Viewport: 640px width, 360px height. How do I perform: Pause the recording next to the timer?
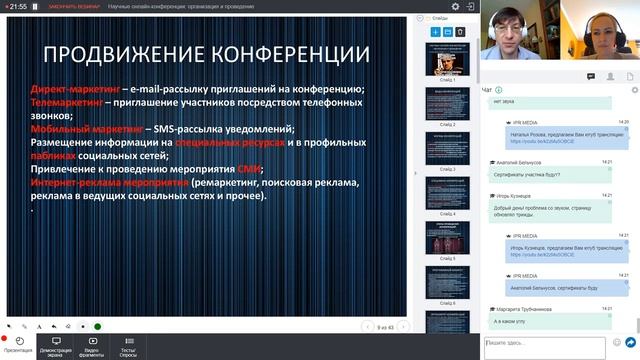click(x=35, y=7)
